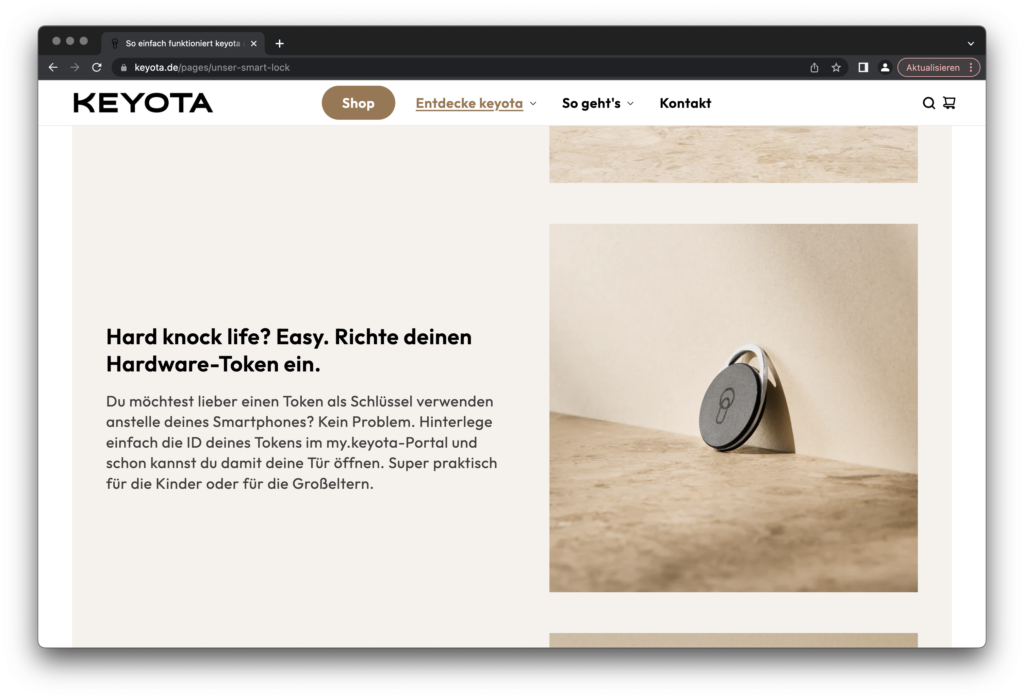Click the share page icon
Image resolution: width=1024 pixels, height=698 pixels.
point(814,68)
